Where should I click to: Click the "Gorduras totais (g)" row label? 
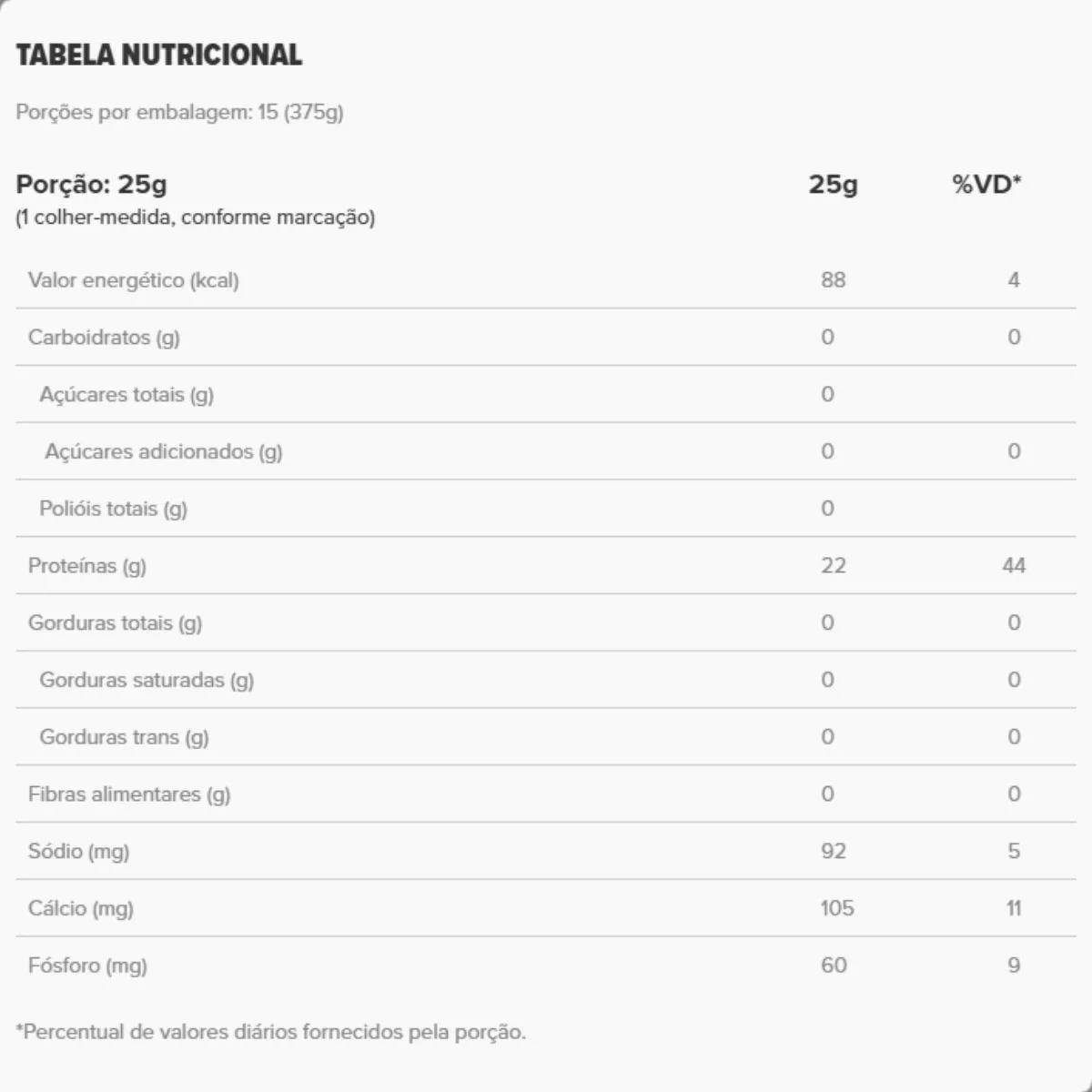[x=115, y=623]
